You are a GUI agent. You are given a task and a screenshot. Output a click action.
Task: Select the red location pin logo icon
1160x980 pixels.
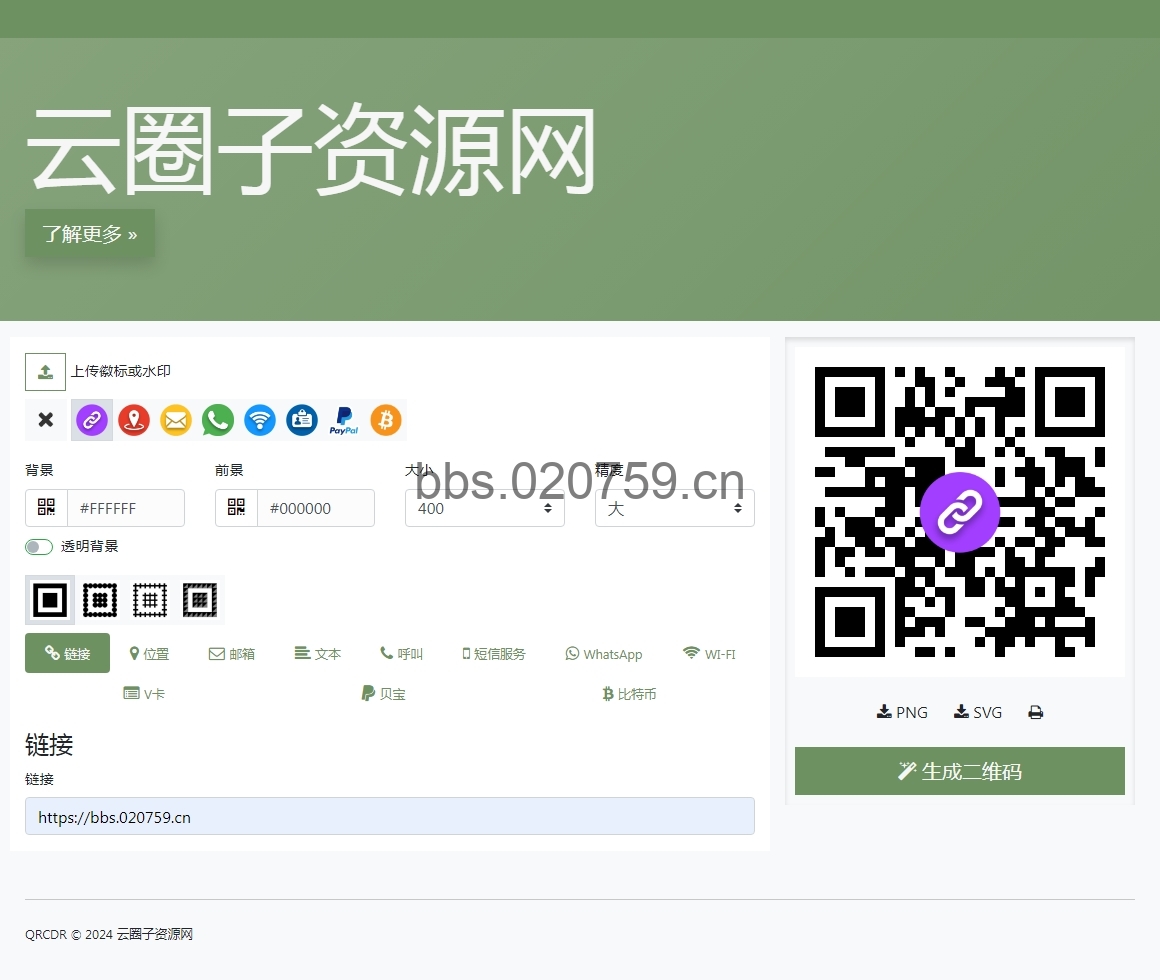pyautogui.click(x=134, y=420)
